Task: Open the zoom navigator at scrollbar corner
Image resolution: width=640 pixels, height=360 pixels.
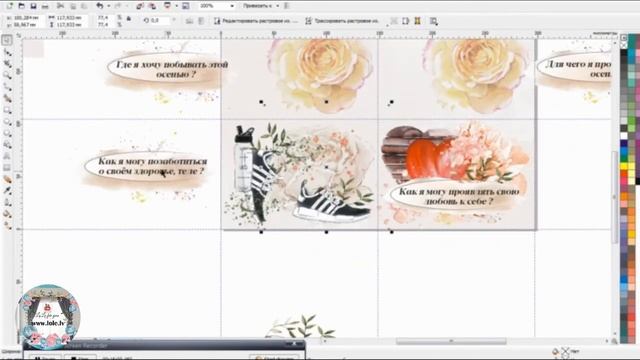Action: pyautogui.click(x=614, y=341)
